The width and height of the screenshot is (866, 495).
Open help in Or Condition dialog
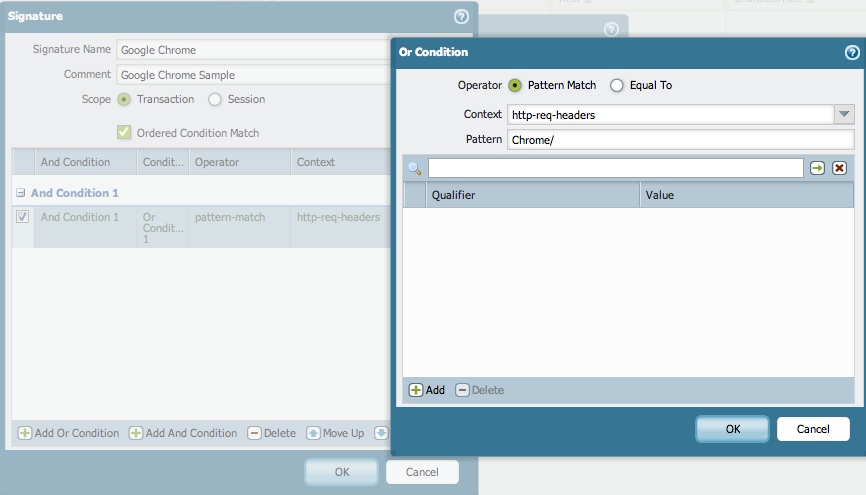point(852,52)
